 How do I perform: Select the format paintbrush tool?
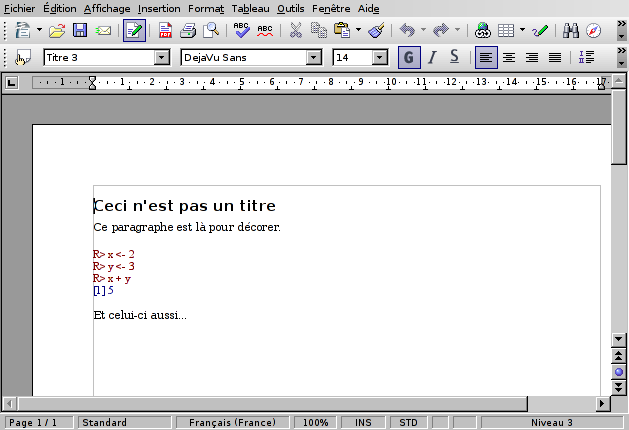(376, 31)
